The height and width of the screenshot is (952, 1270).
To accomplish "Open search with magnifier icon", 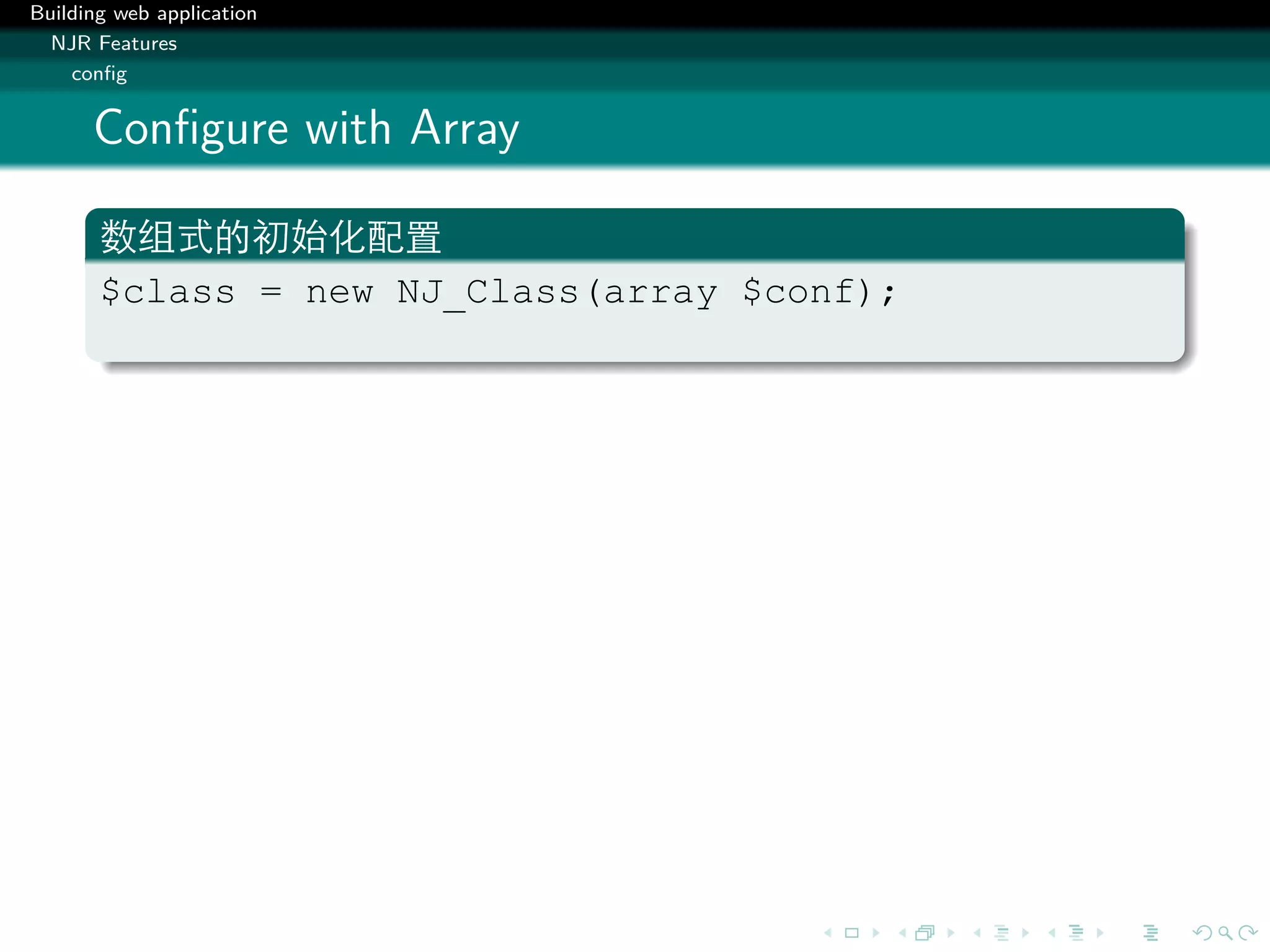I will [1225, 933].
